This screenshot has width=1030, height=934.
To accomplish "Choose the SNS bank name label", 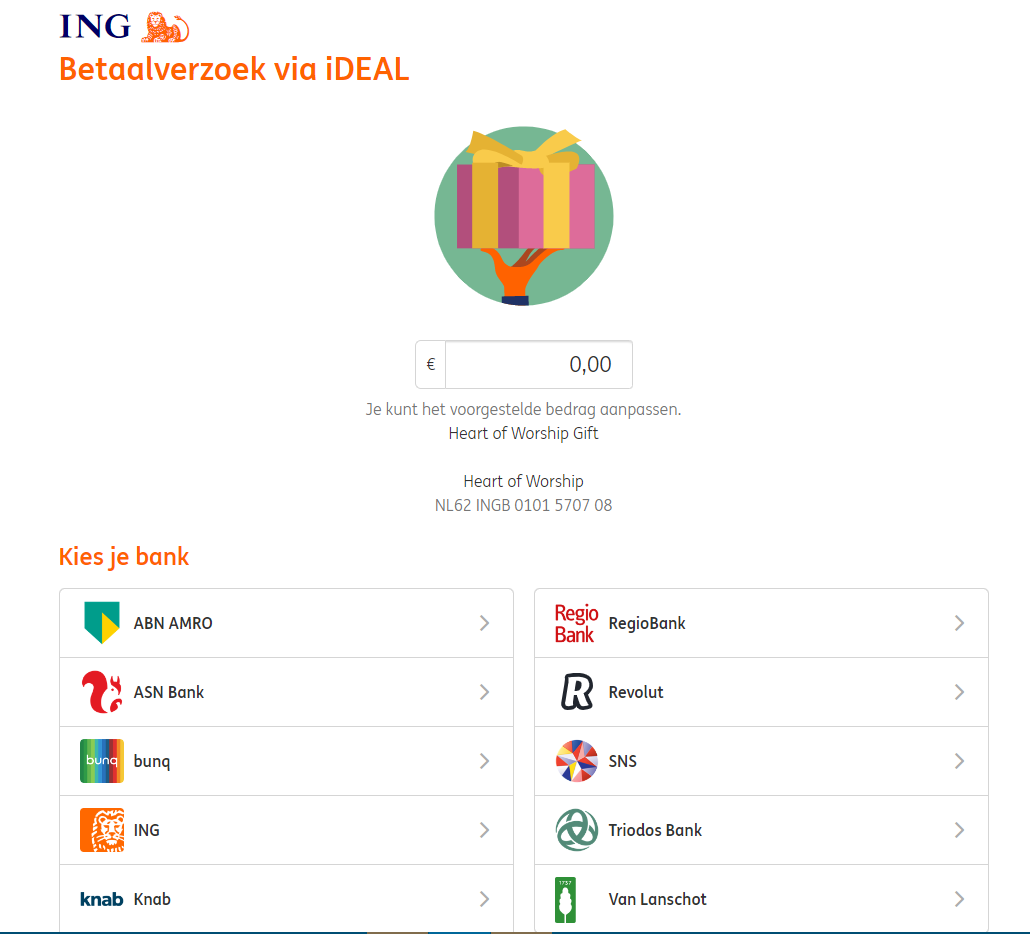I will (622, 761).
